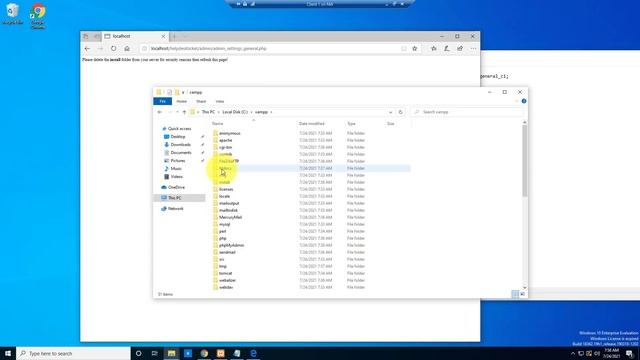Add page to favorites star in Edge address bar
This screenshot has height=360, width=640.
coord(415,49)
